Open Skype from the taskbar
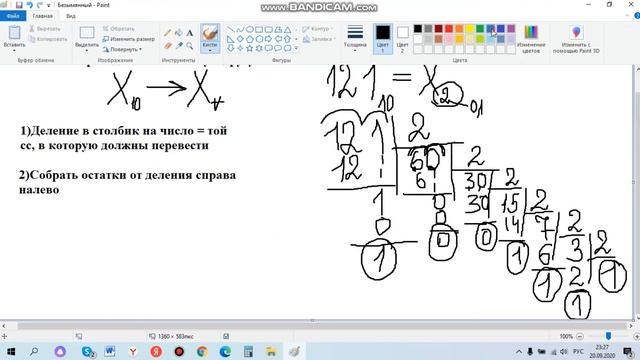Image resolution: width=640 pixels, height=360 pixels. 87,351
